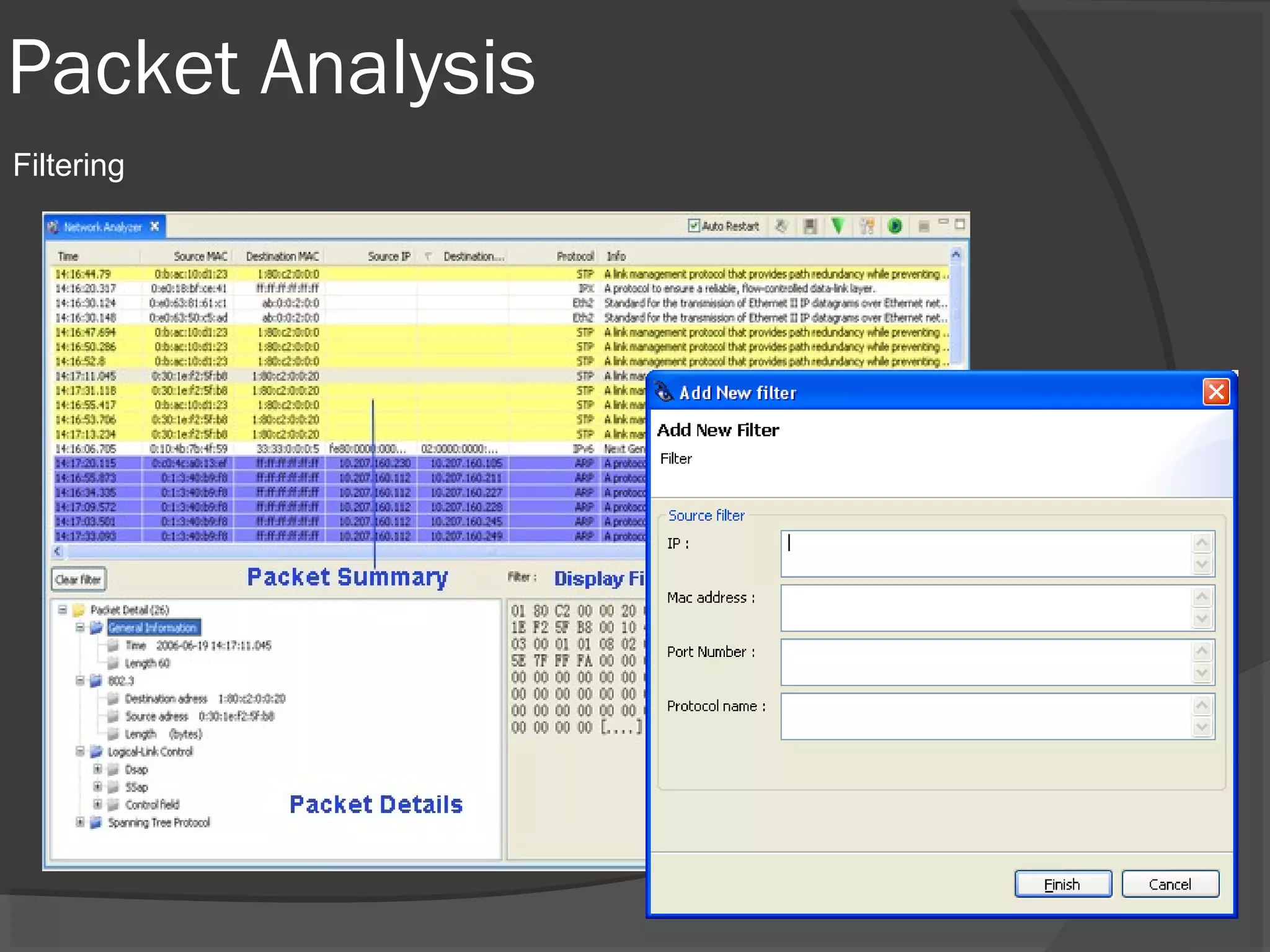Click Port Number field scroll down arrow

[1202, 672]
